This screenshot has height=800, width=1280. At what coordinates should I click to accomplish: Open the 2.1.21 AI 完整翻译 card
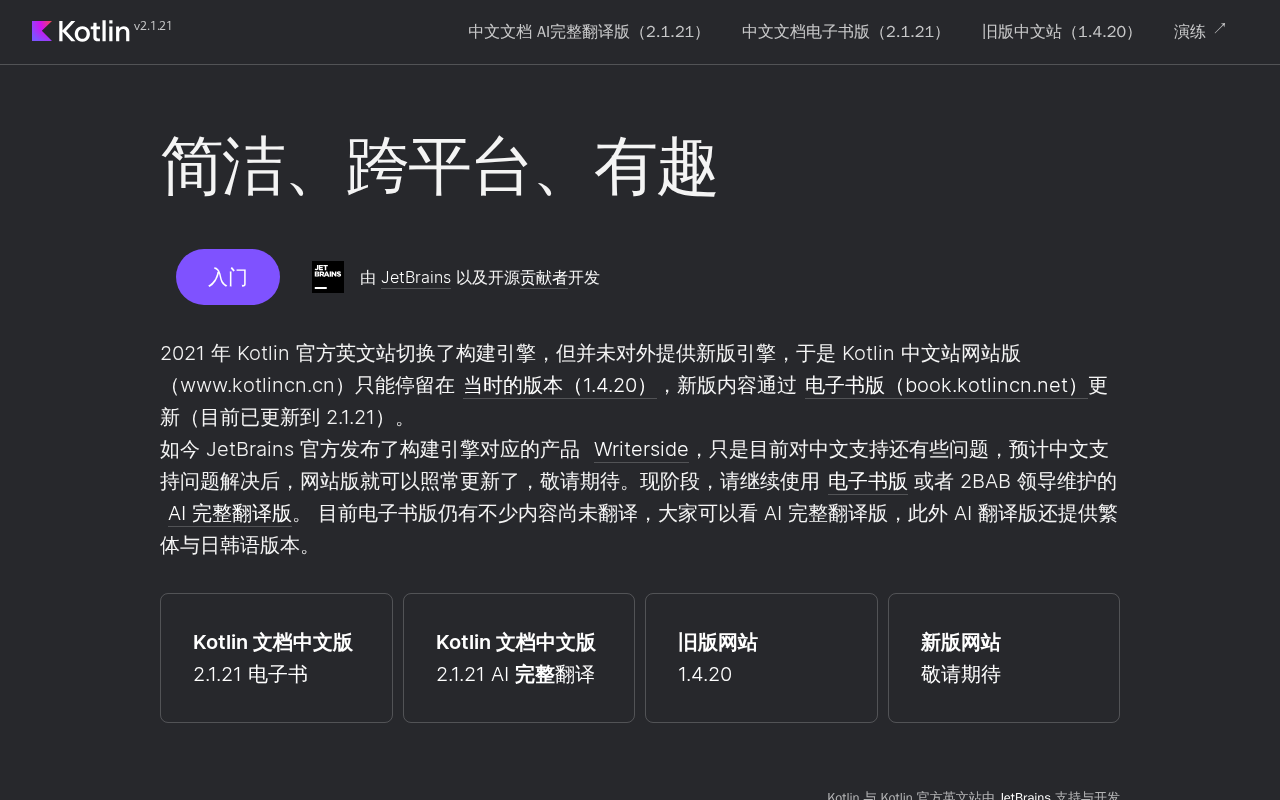coord(519,658)
